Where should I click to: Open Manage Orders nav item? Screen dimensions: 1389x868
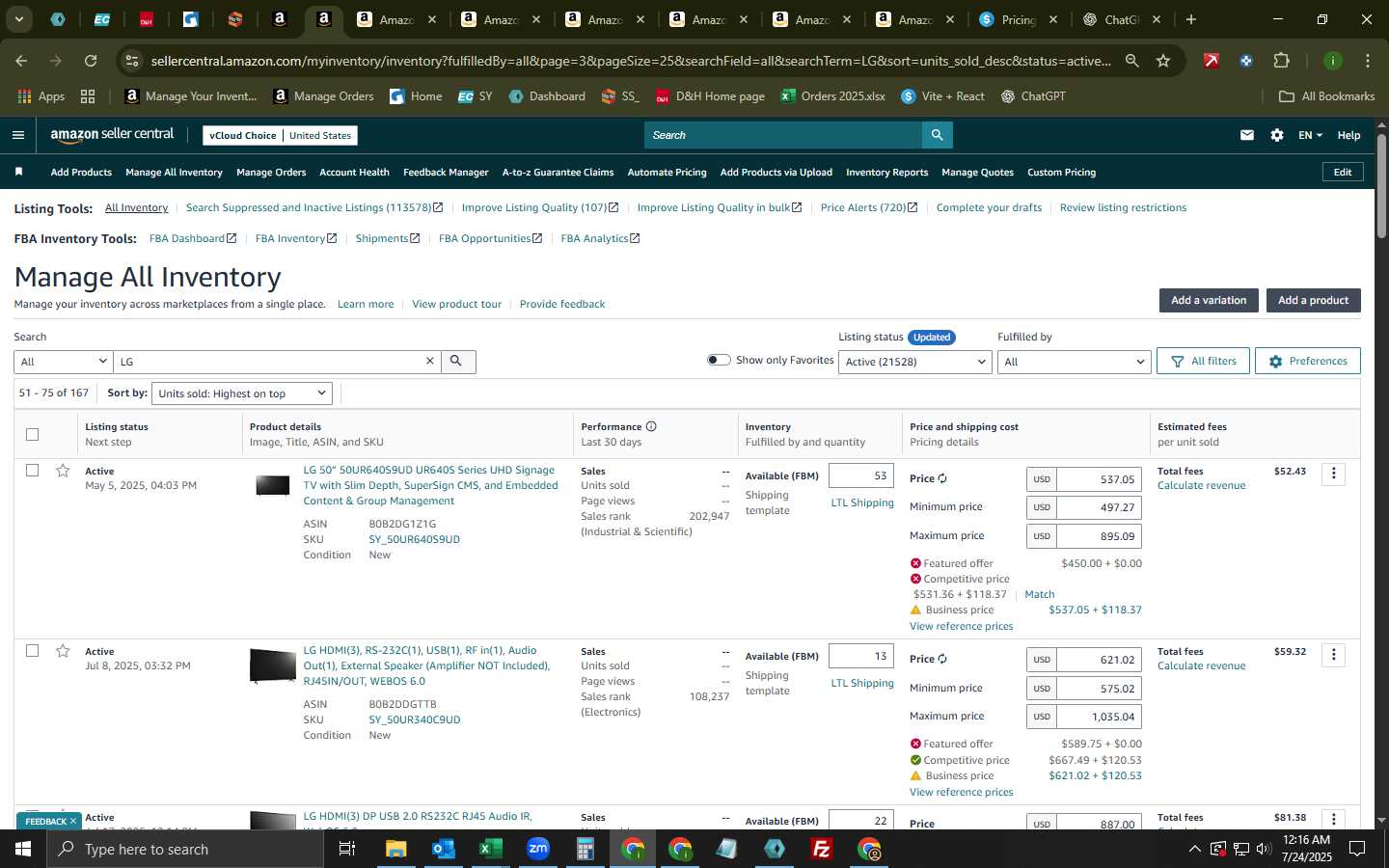[x=271, y=172]
